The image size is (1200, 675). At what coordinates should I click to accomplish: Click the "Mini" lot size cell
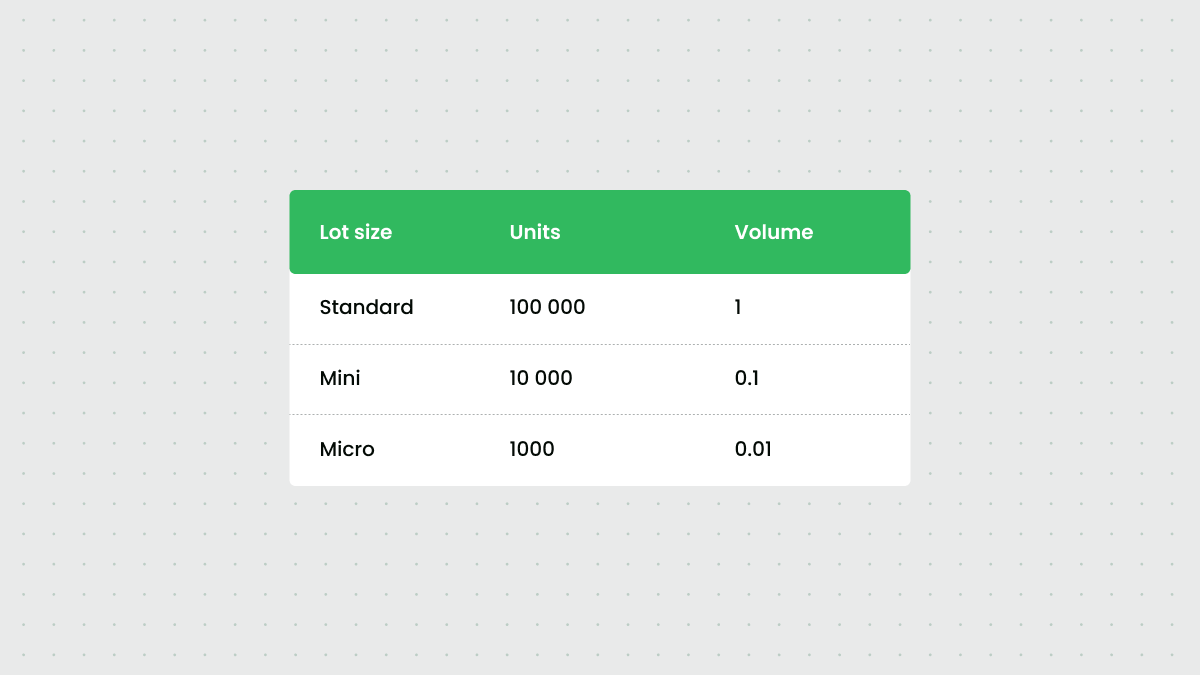point(340,378)
